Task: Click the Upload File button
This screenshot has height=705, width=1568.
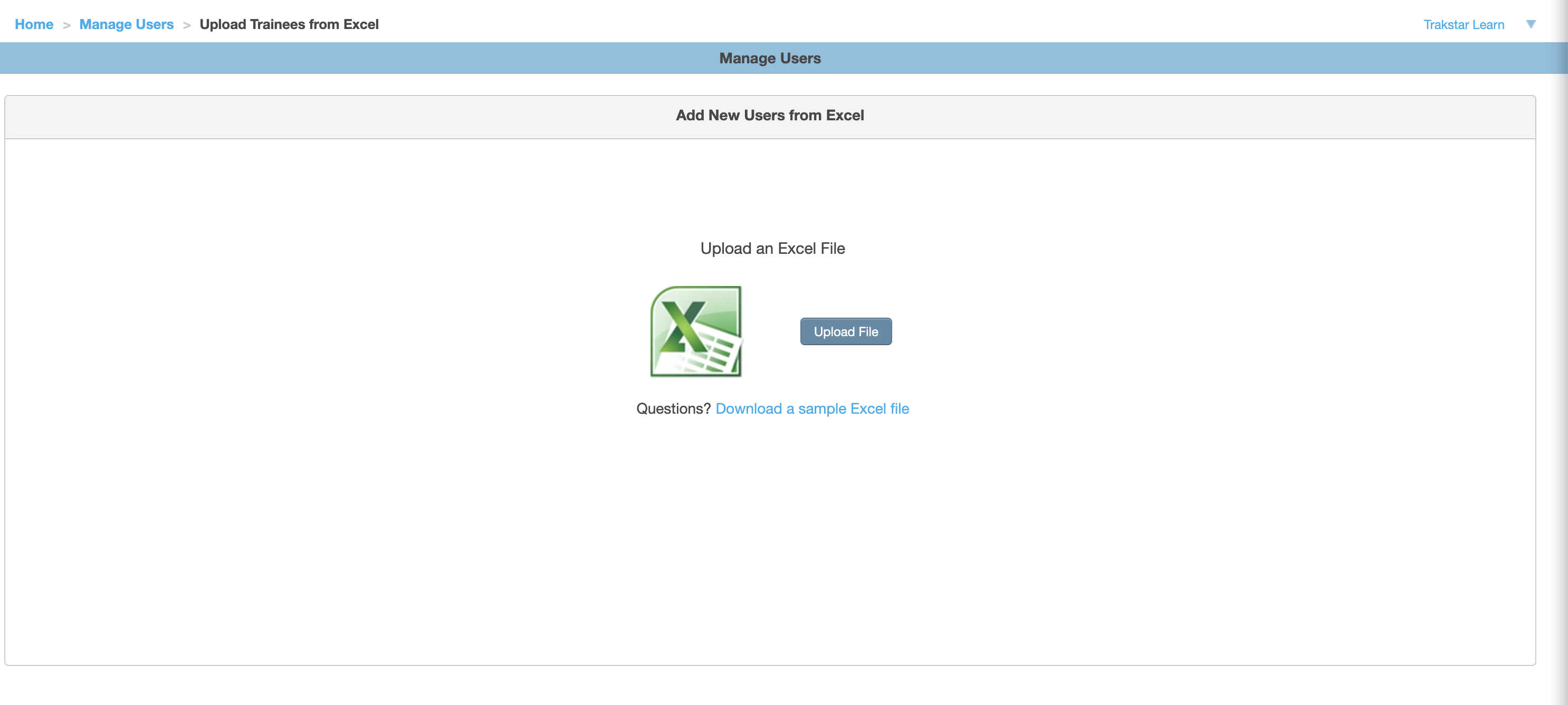Action: coord(846,331)
